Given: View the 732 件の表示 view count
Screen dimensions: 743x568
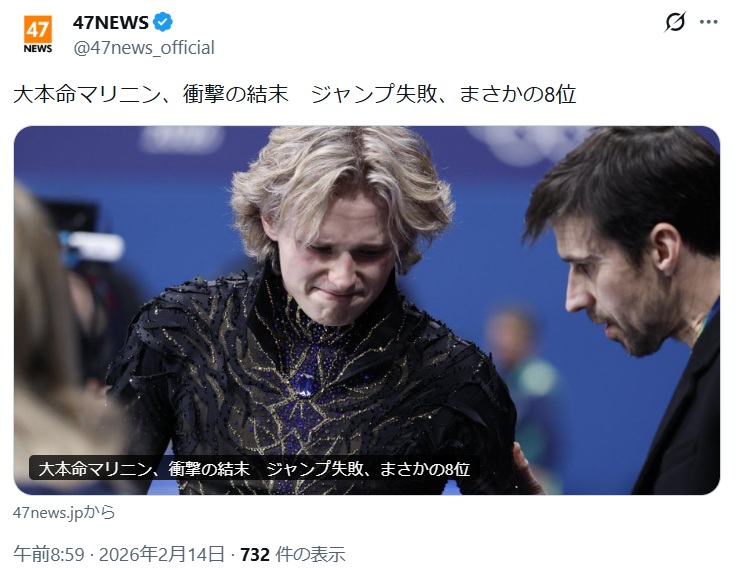Looking at the screenshot, I should [293, 554].
